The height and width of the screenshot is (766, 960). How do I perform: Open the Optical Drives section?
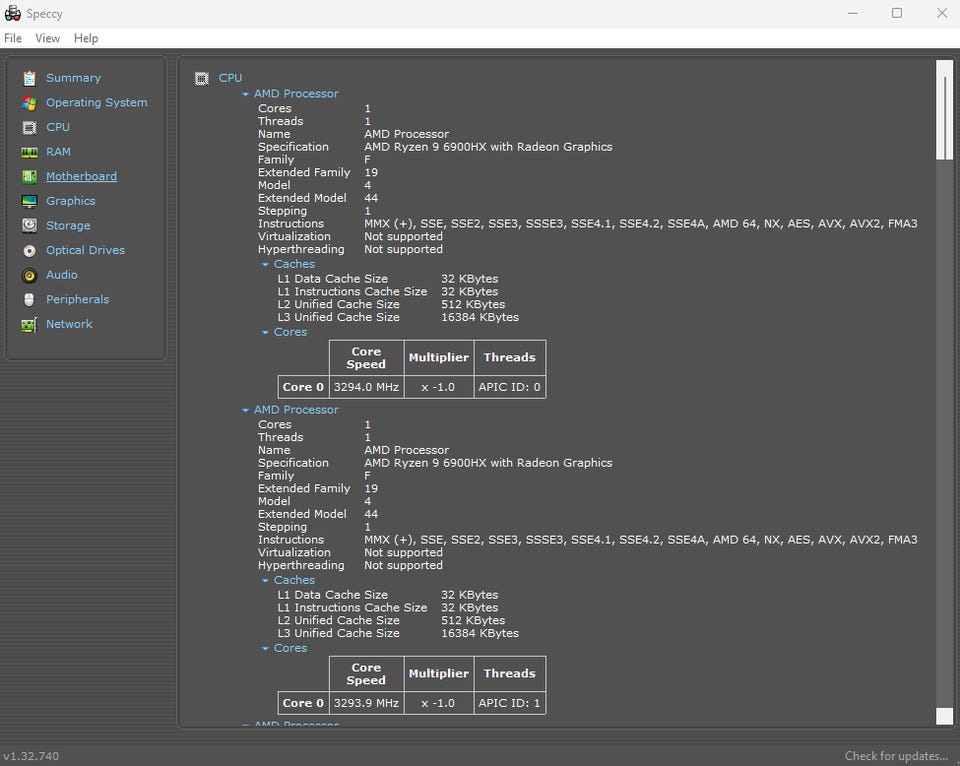(x=85, y=250)
